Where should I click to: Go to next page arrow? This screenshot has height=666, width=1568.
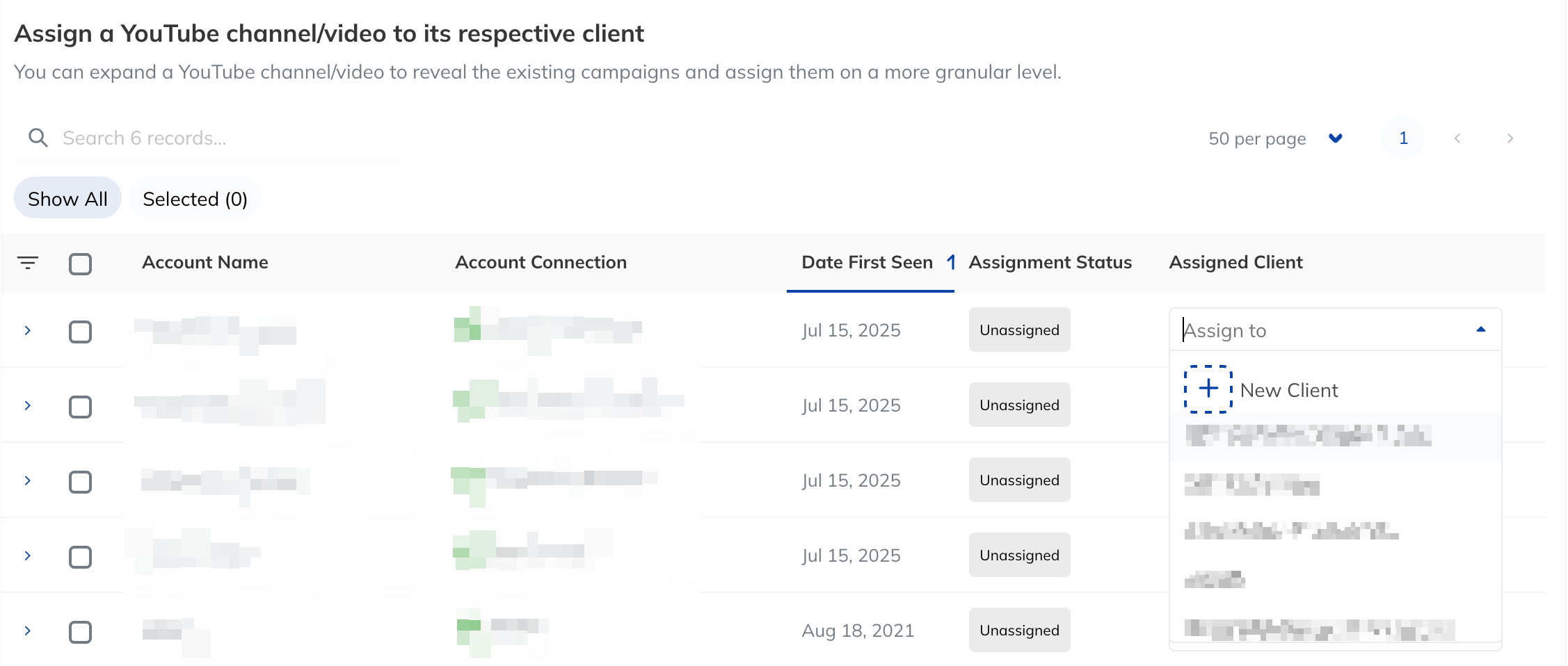click(1510, 138)
